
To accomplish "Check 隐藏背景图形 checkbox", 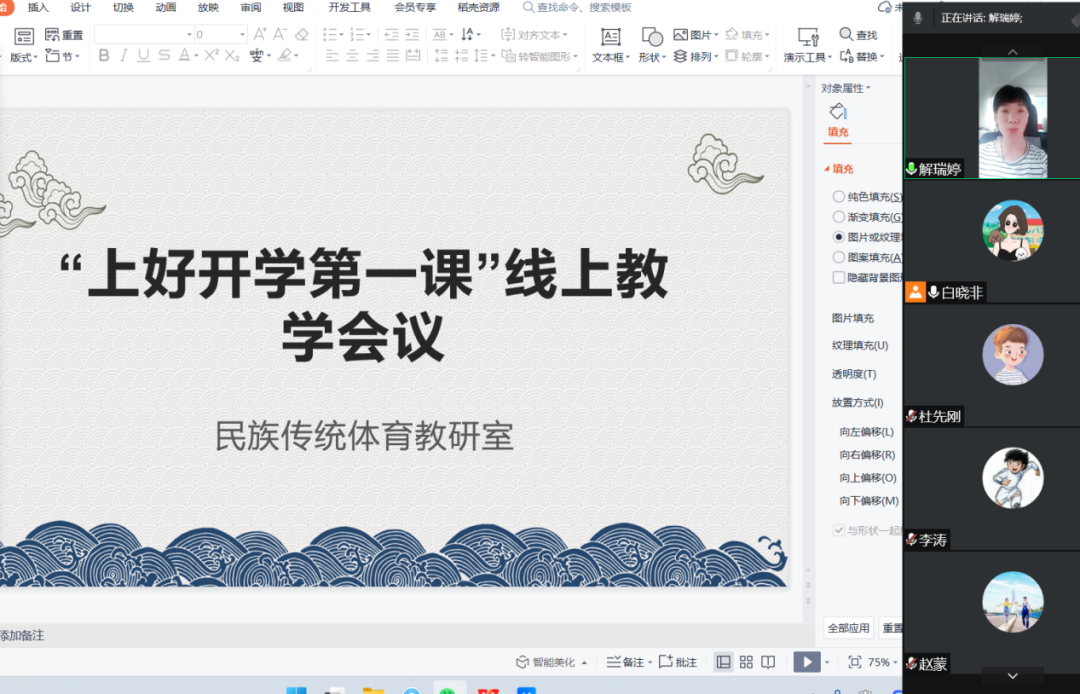I will tap(838, 277).
